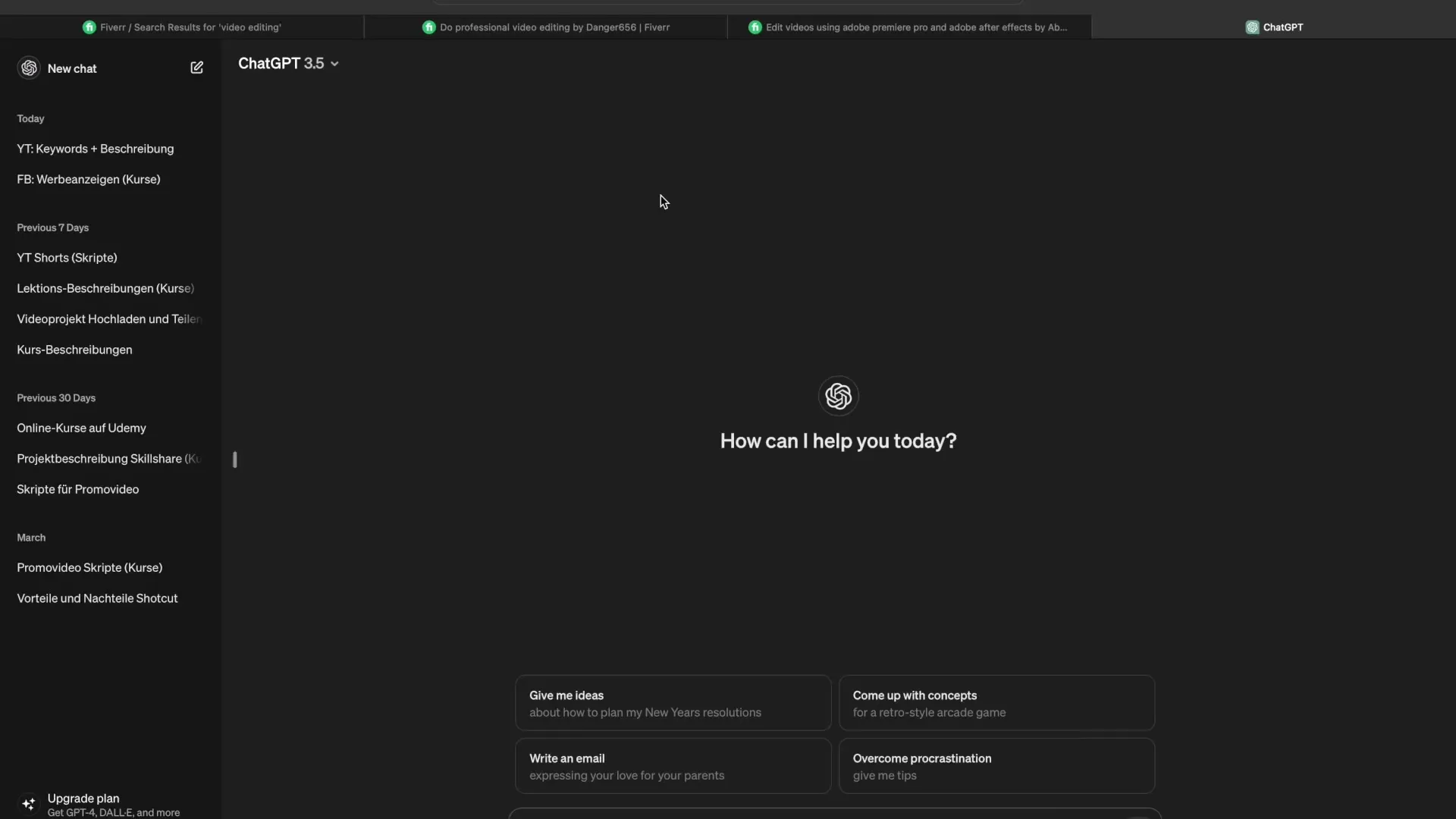Choose Overcome procrastination suggestion
Image resolution: width=1456 pixels, height=819 pixels.
tap(996, 766)
